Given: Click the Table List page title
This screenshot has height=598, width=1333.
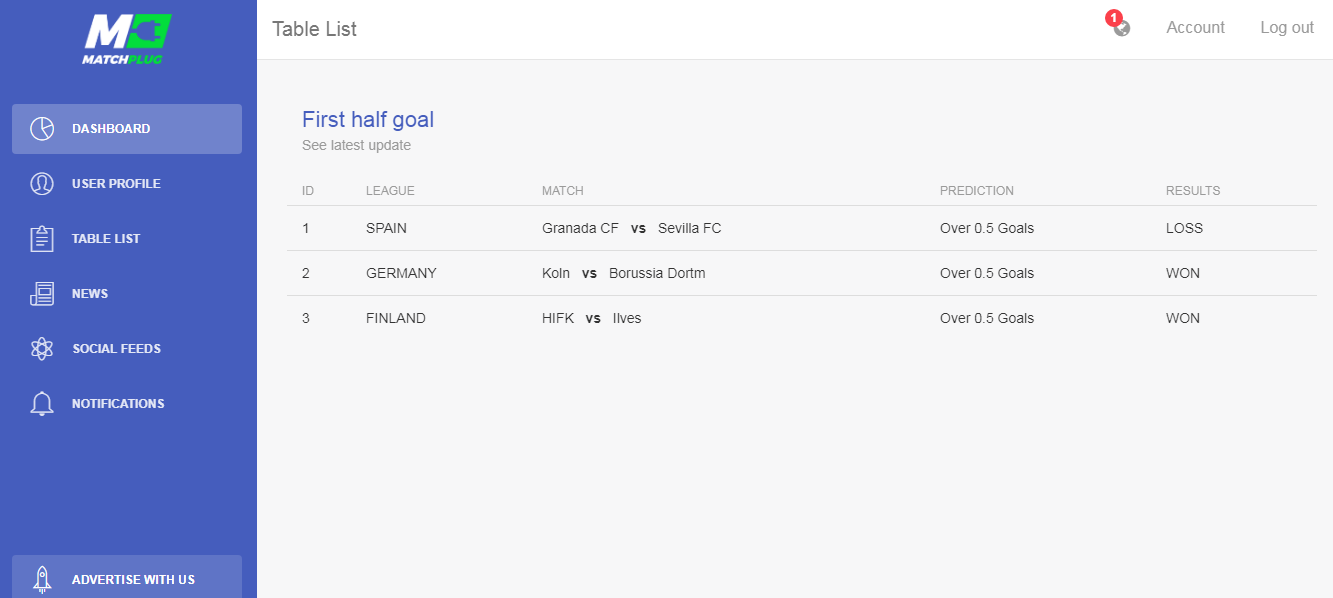Looking at the screenshot, I should coord(314,29).
